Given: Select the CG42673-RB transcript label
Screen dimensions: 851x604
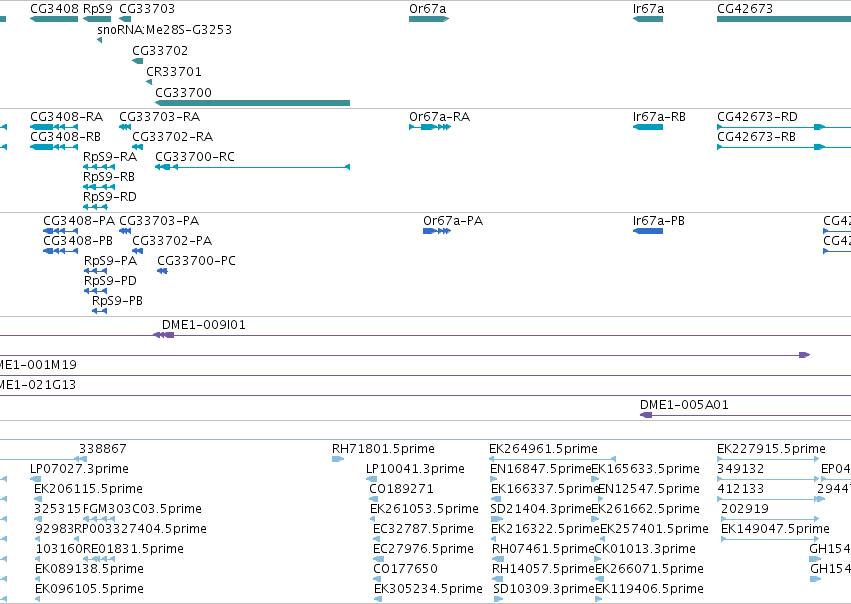Looking at the screenshot, I should click(x=757, y=137).
